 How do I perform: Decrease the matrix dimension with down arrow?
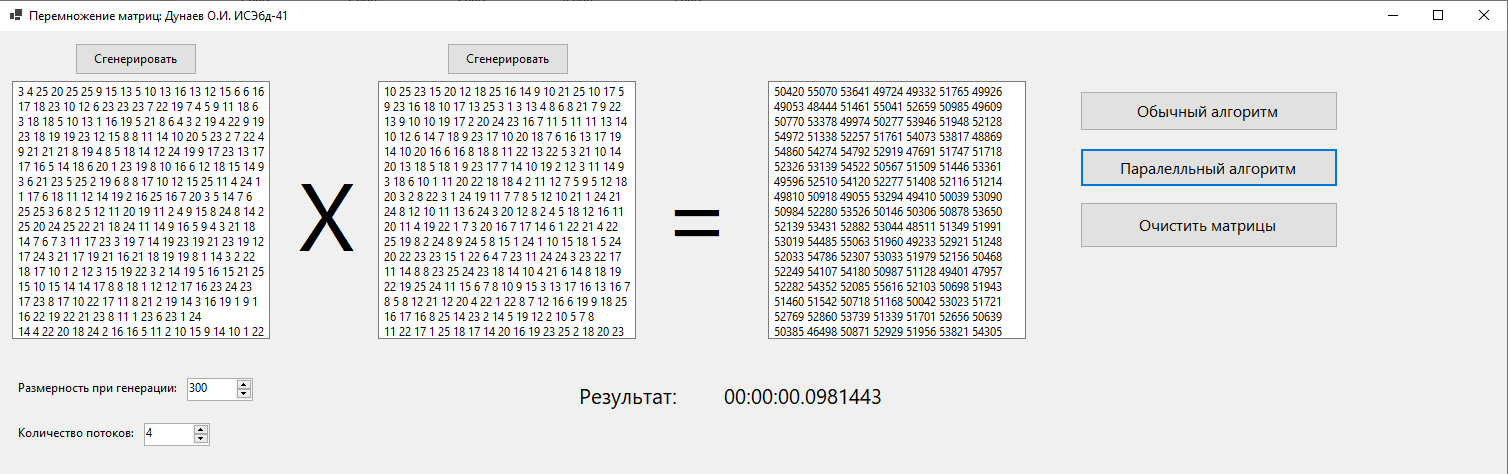tap(243, 394)
